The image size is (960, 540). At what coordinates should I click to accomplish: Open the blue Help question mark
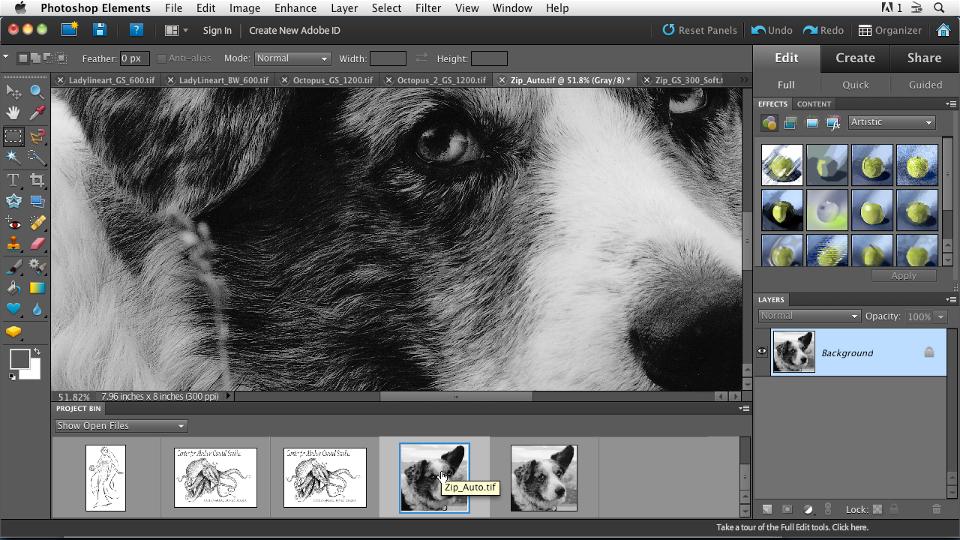point(136,29)
